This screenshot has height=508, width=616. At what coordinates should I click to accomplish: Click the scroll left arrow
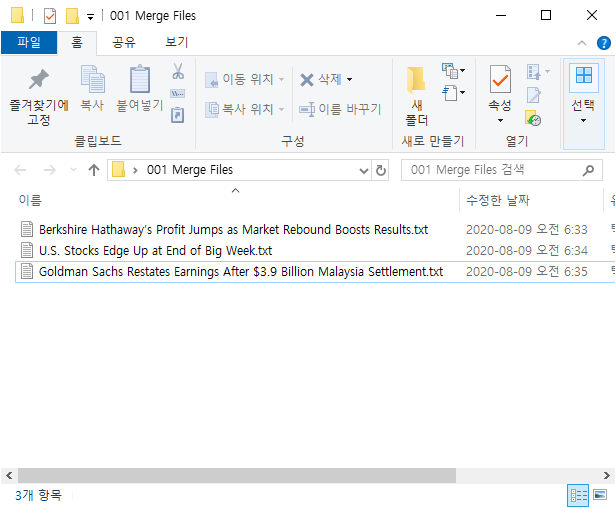coord(9,475)
